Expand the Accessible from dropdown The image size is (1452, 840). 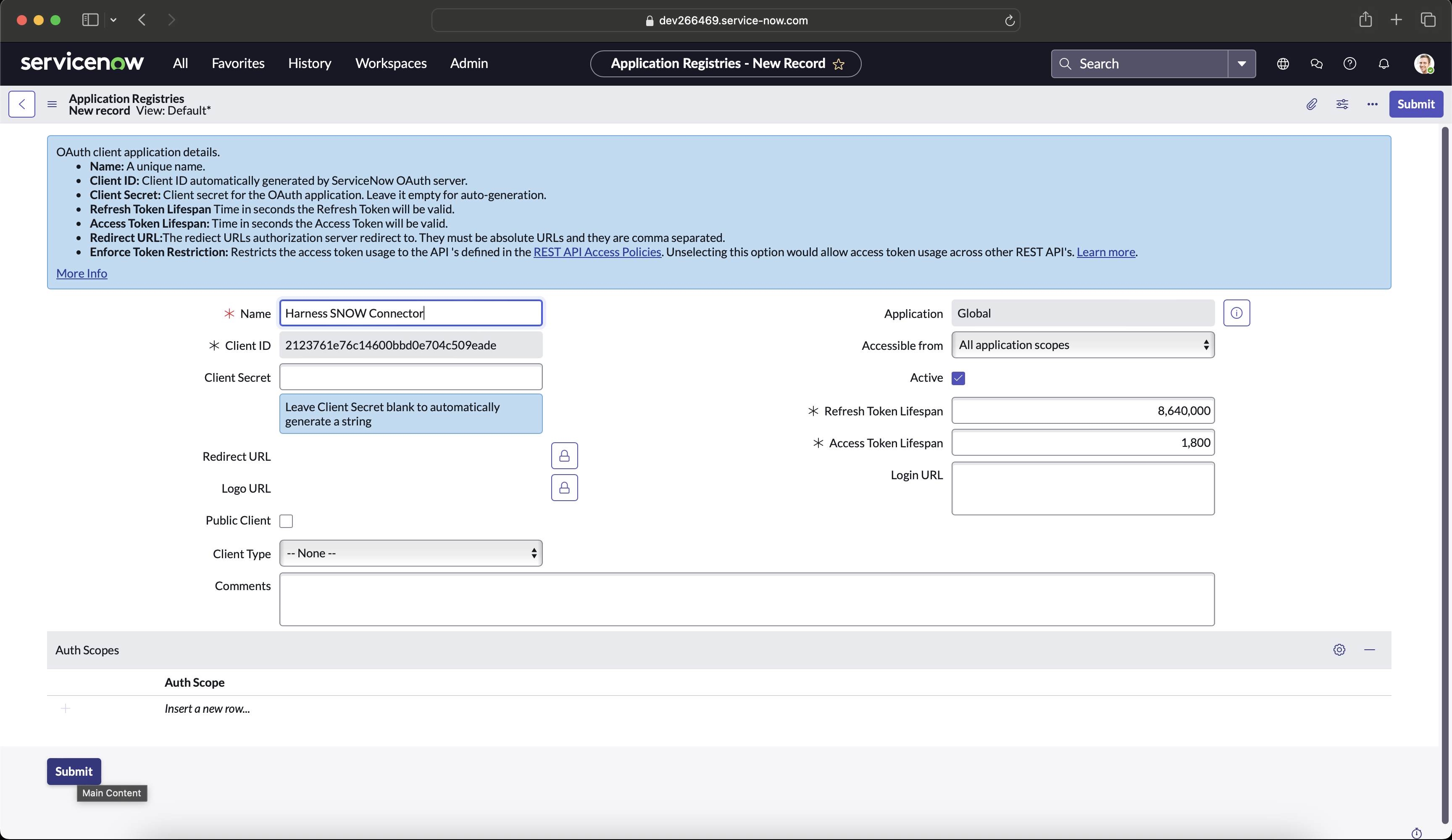click(1083, 345)
